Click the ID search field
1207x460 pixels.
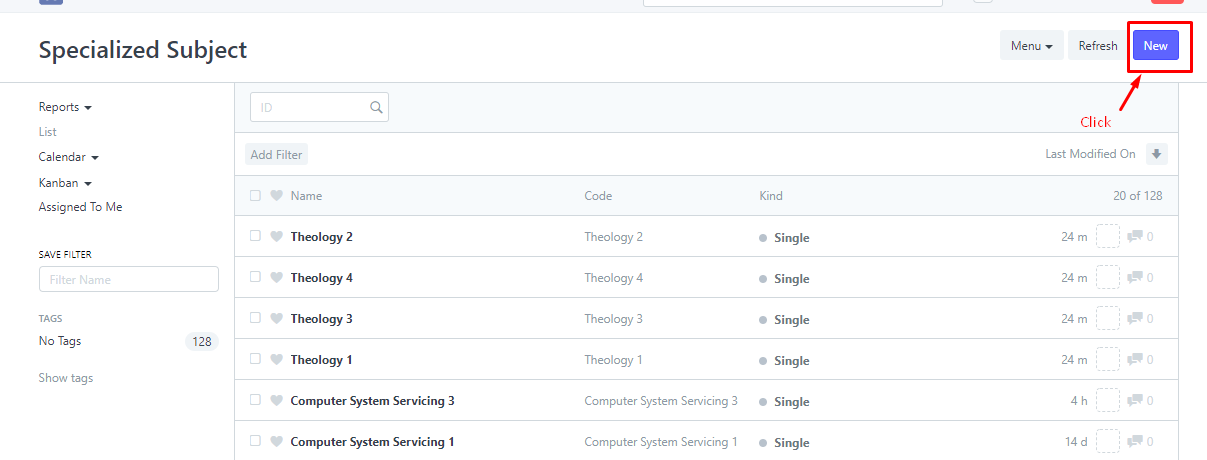pos(319,107)
